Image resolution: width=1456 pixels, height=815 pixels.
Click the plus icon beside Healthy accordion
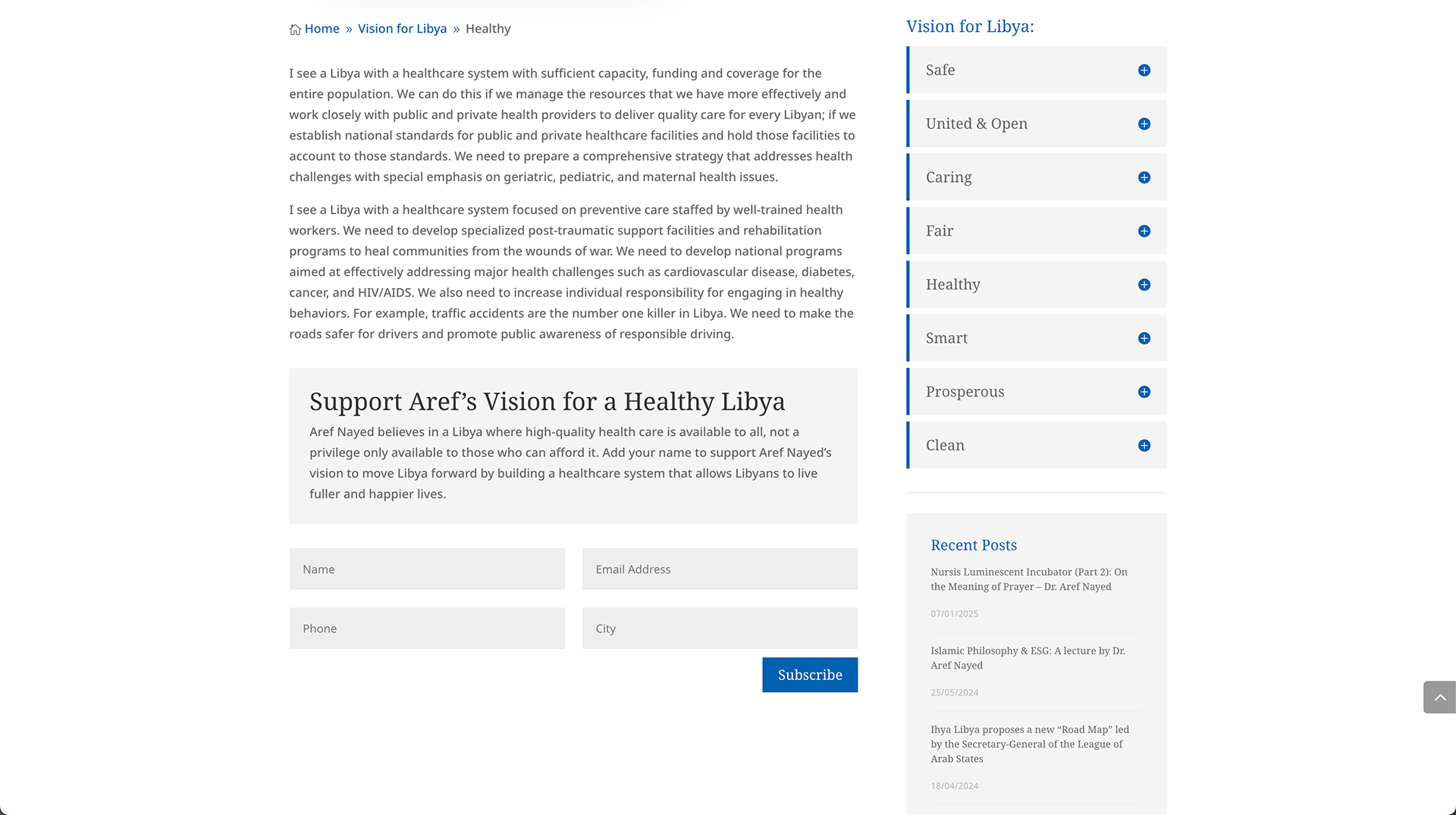(x=1144, y=285)
